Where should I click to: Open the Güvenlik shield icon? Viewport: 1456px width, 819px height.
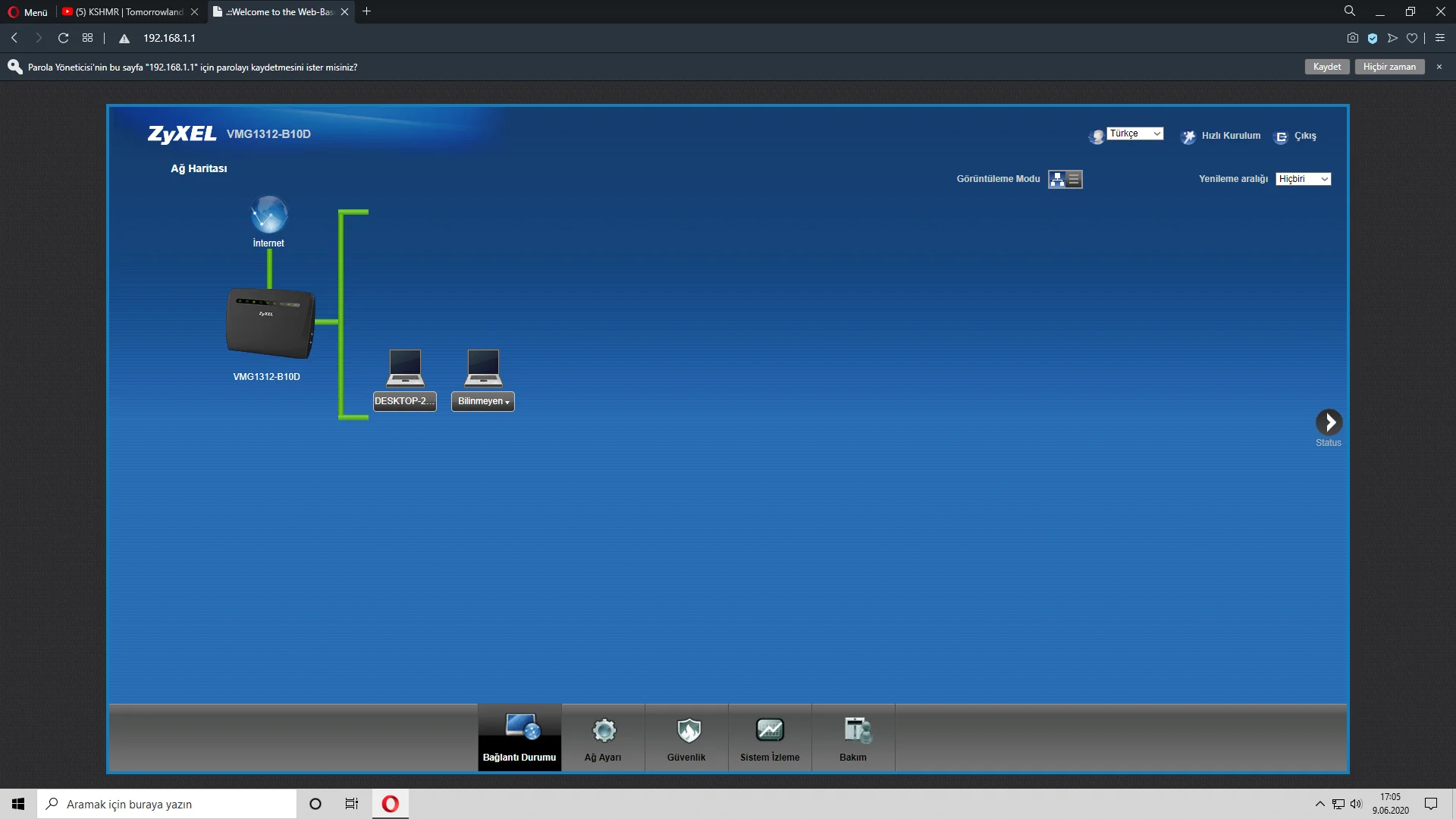tap(688, 730)
